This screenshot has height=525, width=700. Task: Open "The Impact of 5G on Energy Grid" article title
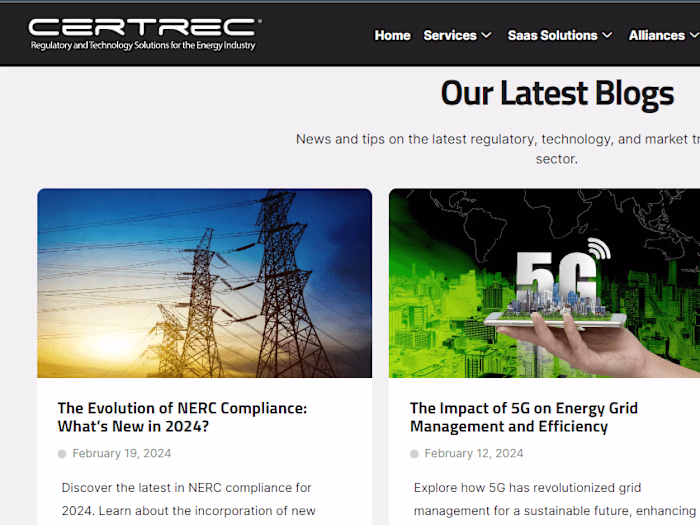(x=524, y=417)
